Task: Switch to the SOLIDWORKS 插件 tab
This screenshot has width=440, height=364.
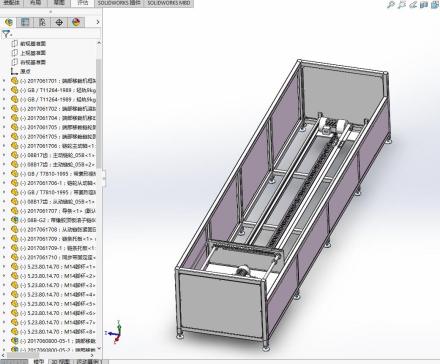Action: pyautogui.click(x=119, y=3)
